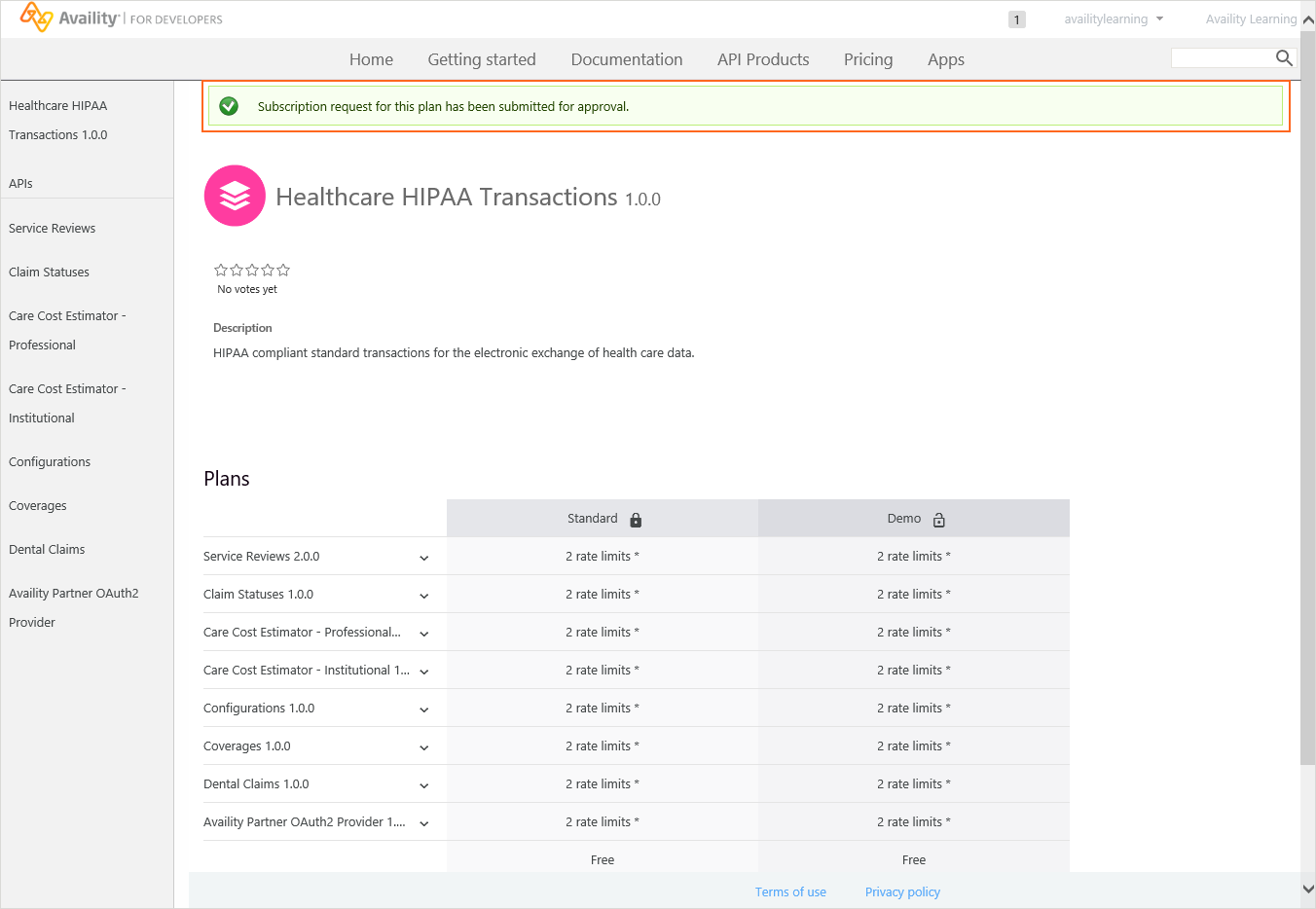Expand the Service Reviews 2.0.0 row
The width and height of the screenshot is (1316, 909).
pyautogui.click(x=424, y=558)
